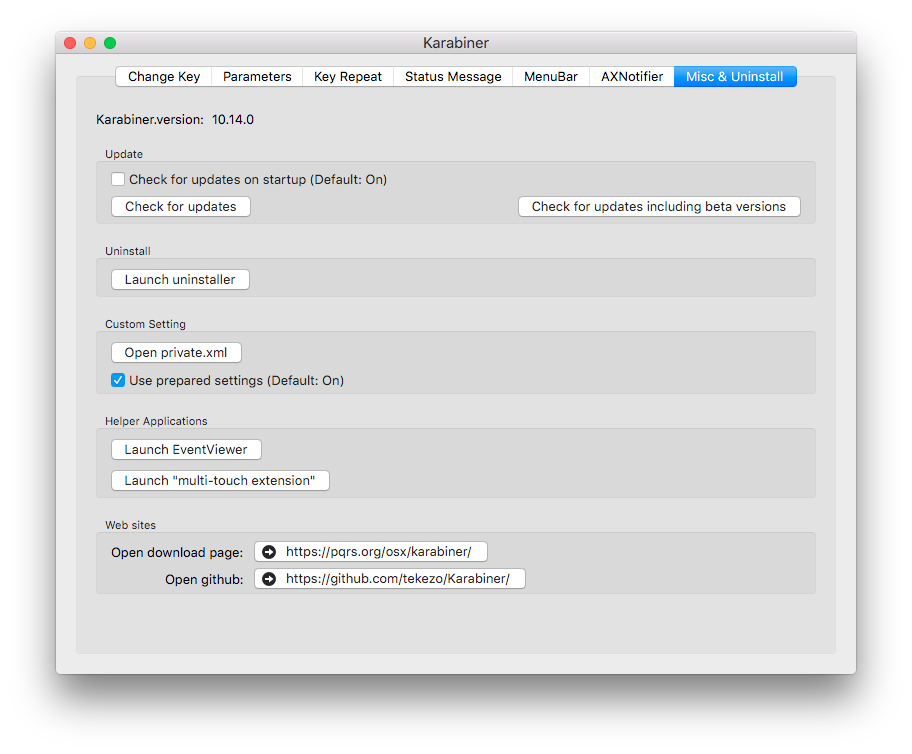Screen dimensions: 912x754
Task: Check for updates including beta versions
Action: [x=659, y=207]
